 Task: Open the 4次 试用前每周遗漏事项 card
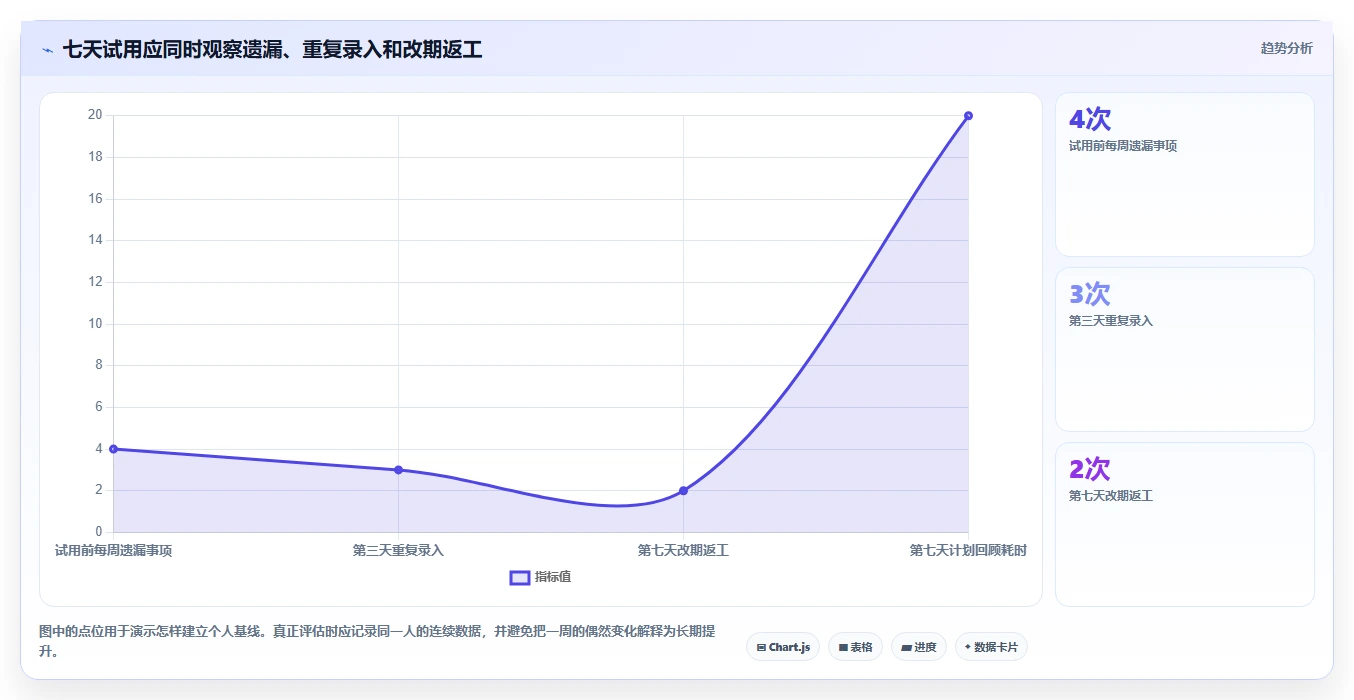(1185, 175)
